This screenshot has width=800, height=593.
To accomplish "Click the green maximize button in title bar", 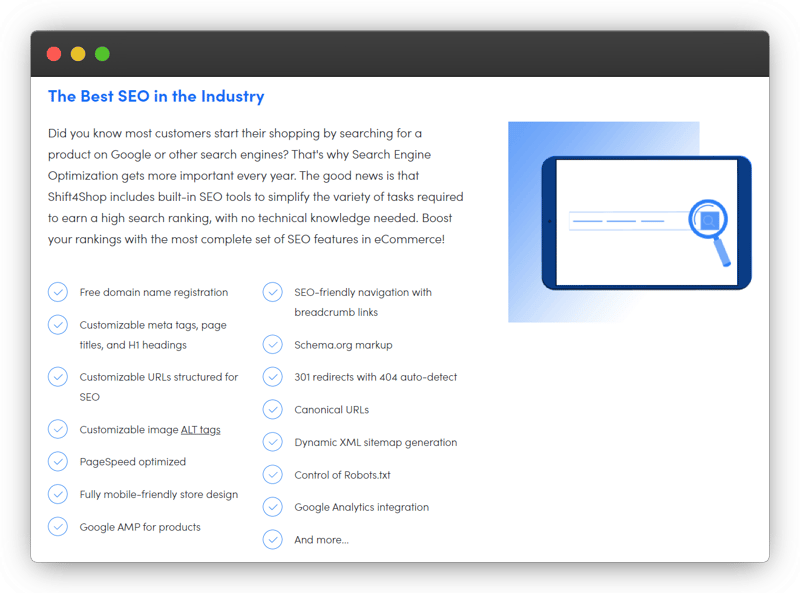I will coord(102,54).
